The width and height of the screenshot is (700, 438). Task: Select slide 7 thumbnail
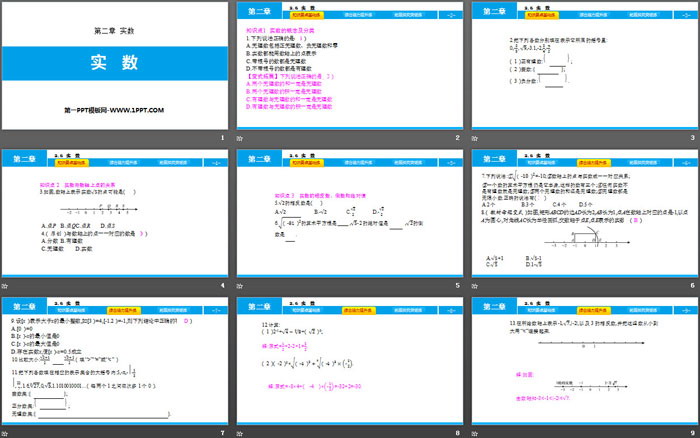pos(115,359)
